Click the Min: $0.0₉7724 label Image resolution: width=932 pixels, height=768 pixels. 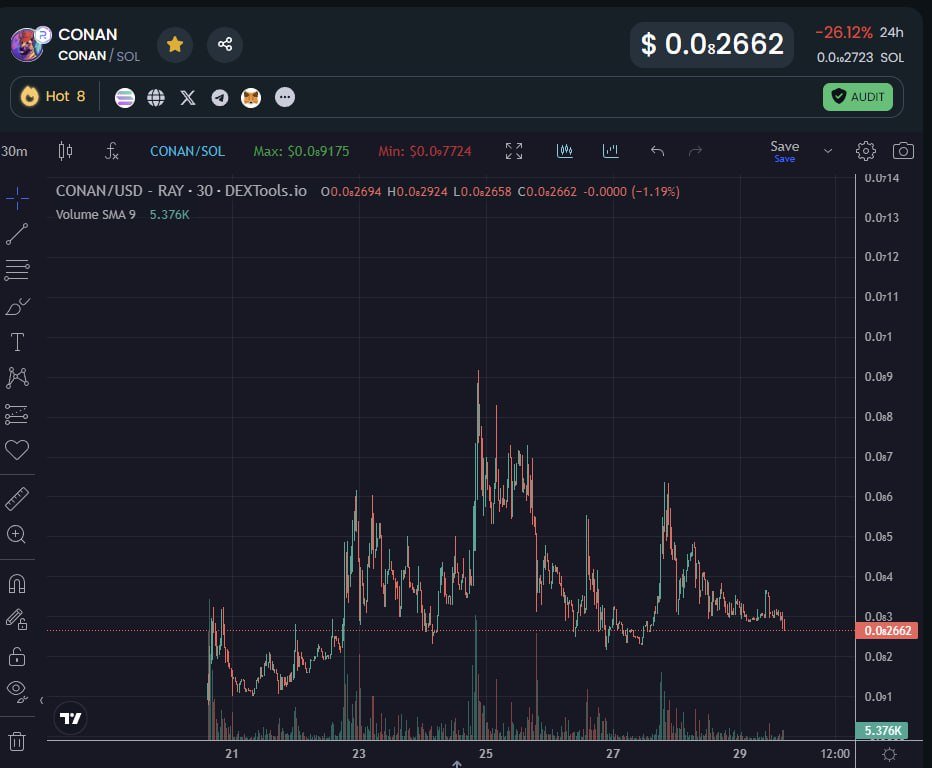(424, 151)
